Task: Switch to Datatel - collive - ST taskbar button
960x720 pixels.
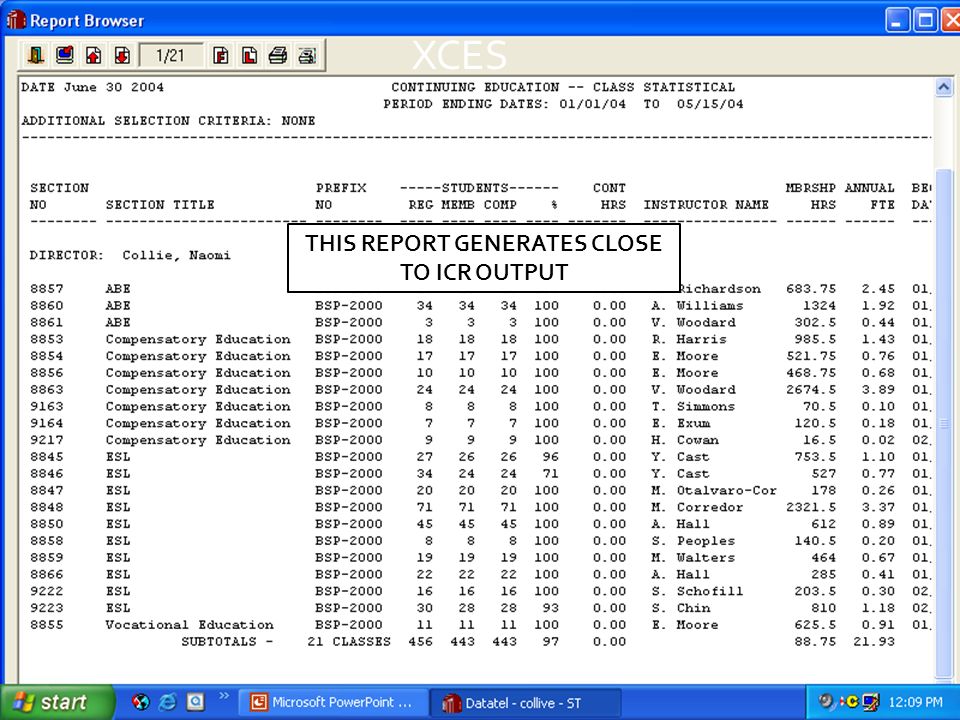Action: (525, 702)
